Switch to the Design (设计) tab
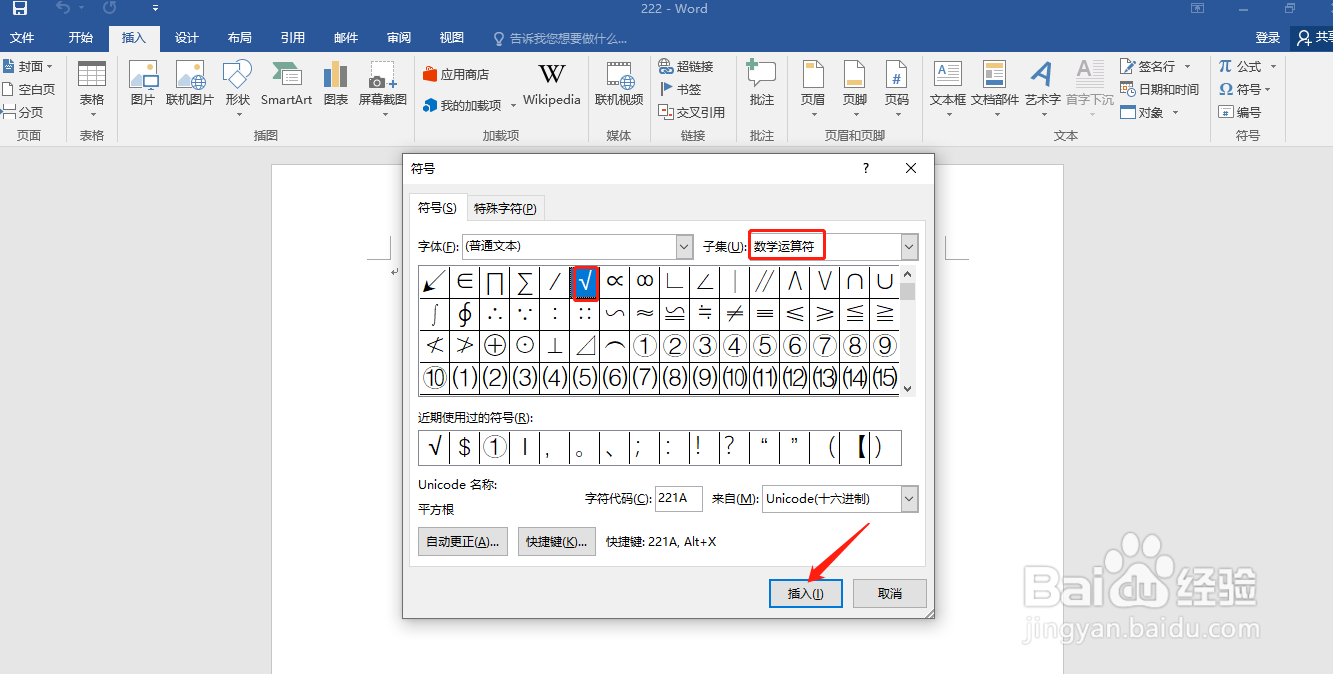The width and height of the screenshot is (1333, 674). tap(187, 38)
